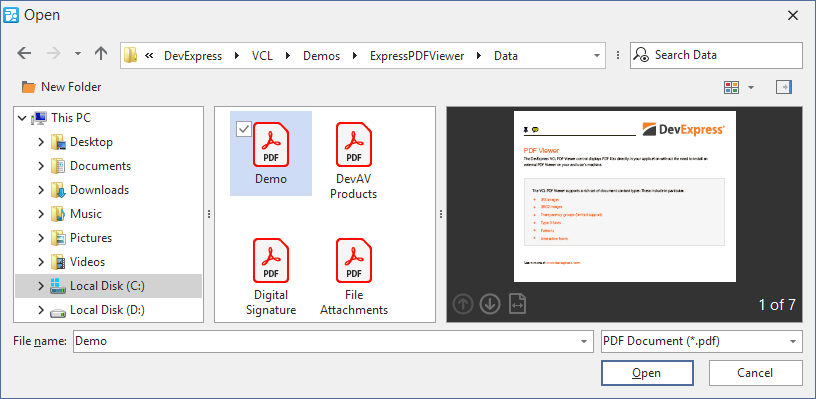Uncheck the Demo file checkbox
The width and height of the screenshot is (816, 399).
[x=244, y=129]
